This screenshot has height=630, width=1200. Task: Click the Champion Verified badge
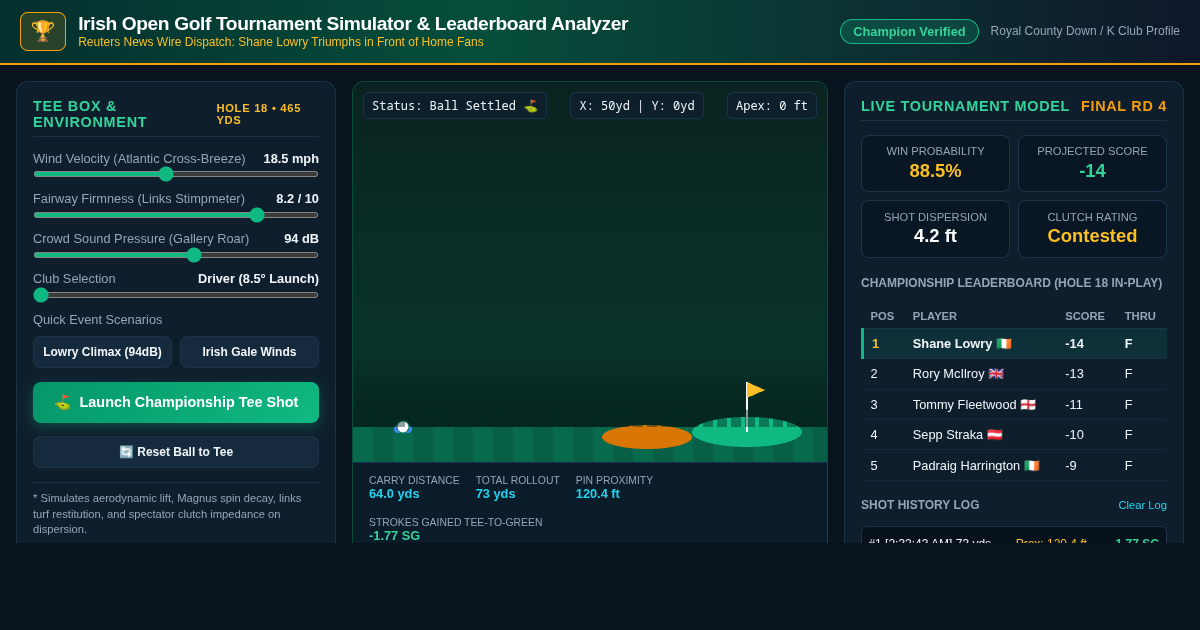pyautogui.click(x=909, y=31)
